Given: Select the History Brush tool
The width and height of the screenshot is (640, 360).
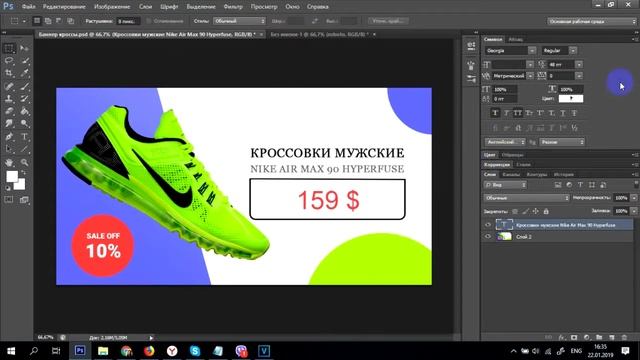Looking at the screenshot, I should pyautogui.click(x=24, y=99).
